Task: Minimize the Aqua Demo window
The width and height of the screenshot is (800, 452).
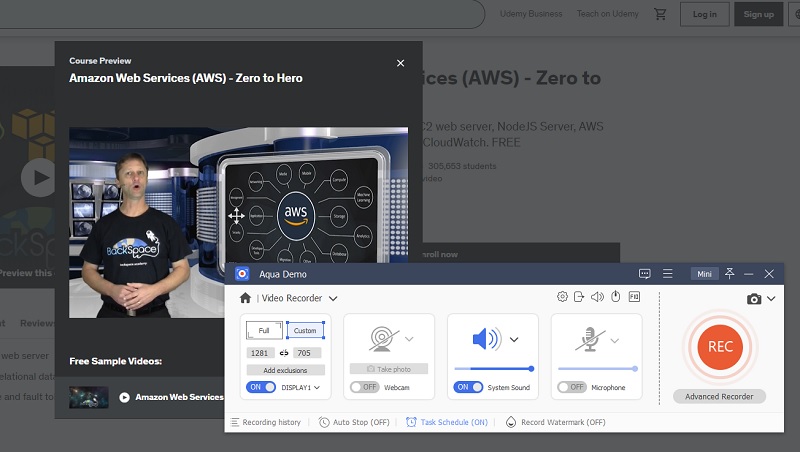Action: (x=748, y=274)
